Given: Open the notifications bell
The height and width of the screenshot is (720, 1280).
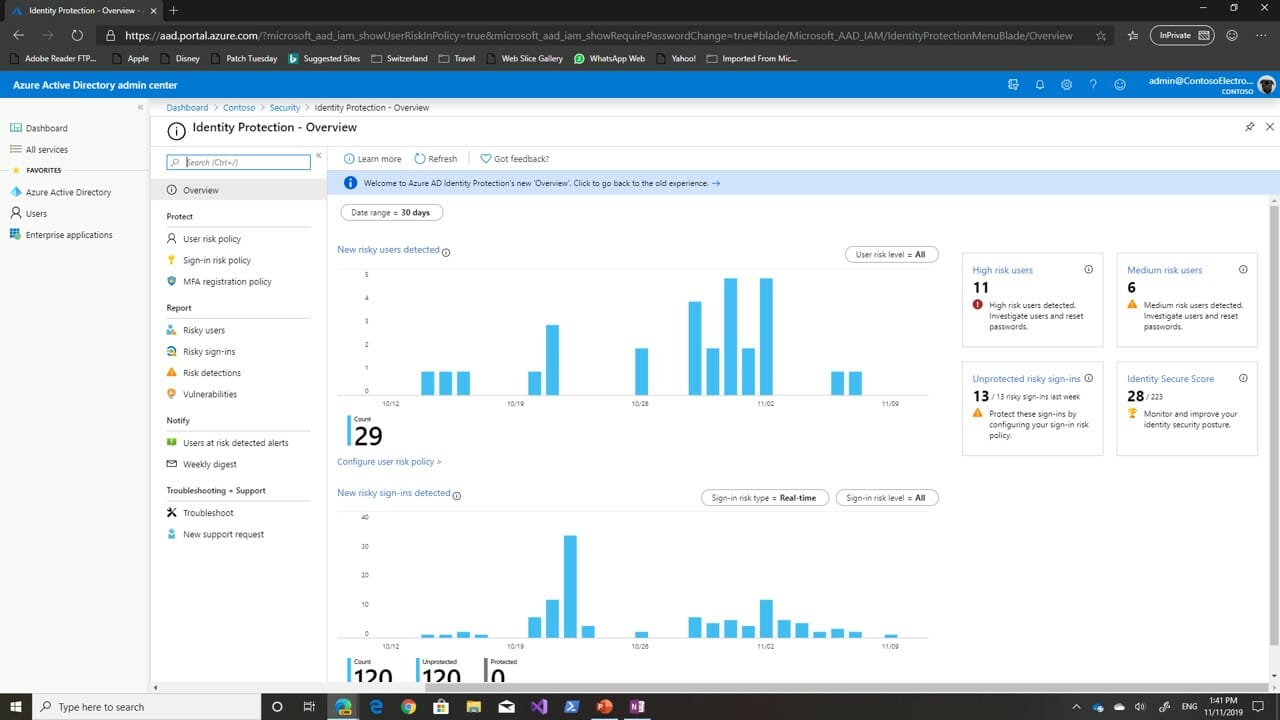Looking at the screenshot, I should coord(1039,85).
